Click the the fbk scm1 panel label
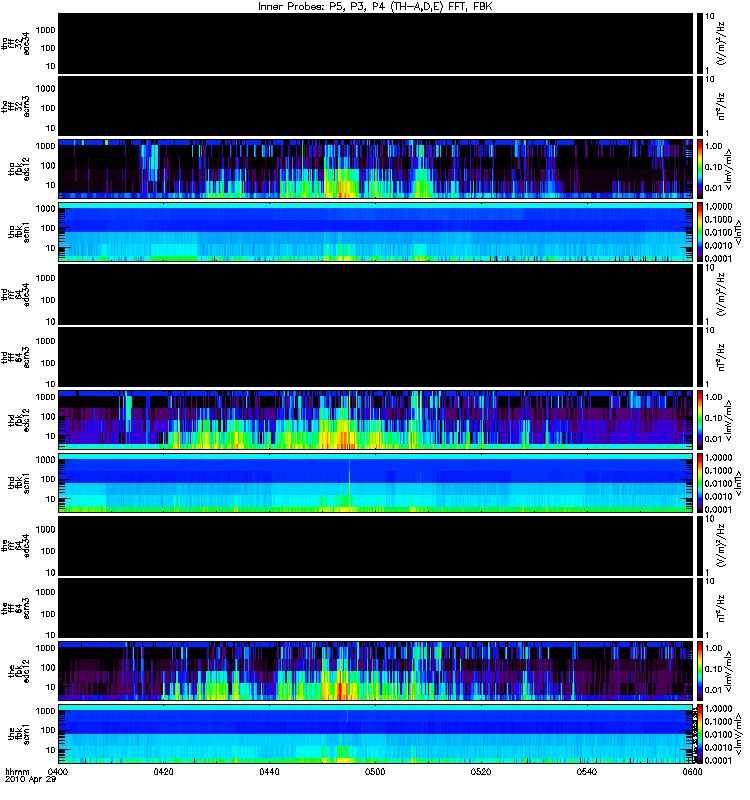Image resolution: width=750 pixels, height=800 pixels. tap(19, 734)
